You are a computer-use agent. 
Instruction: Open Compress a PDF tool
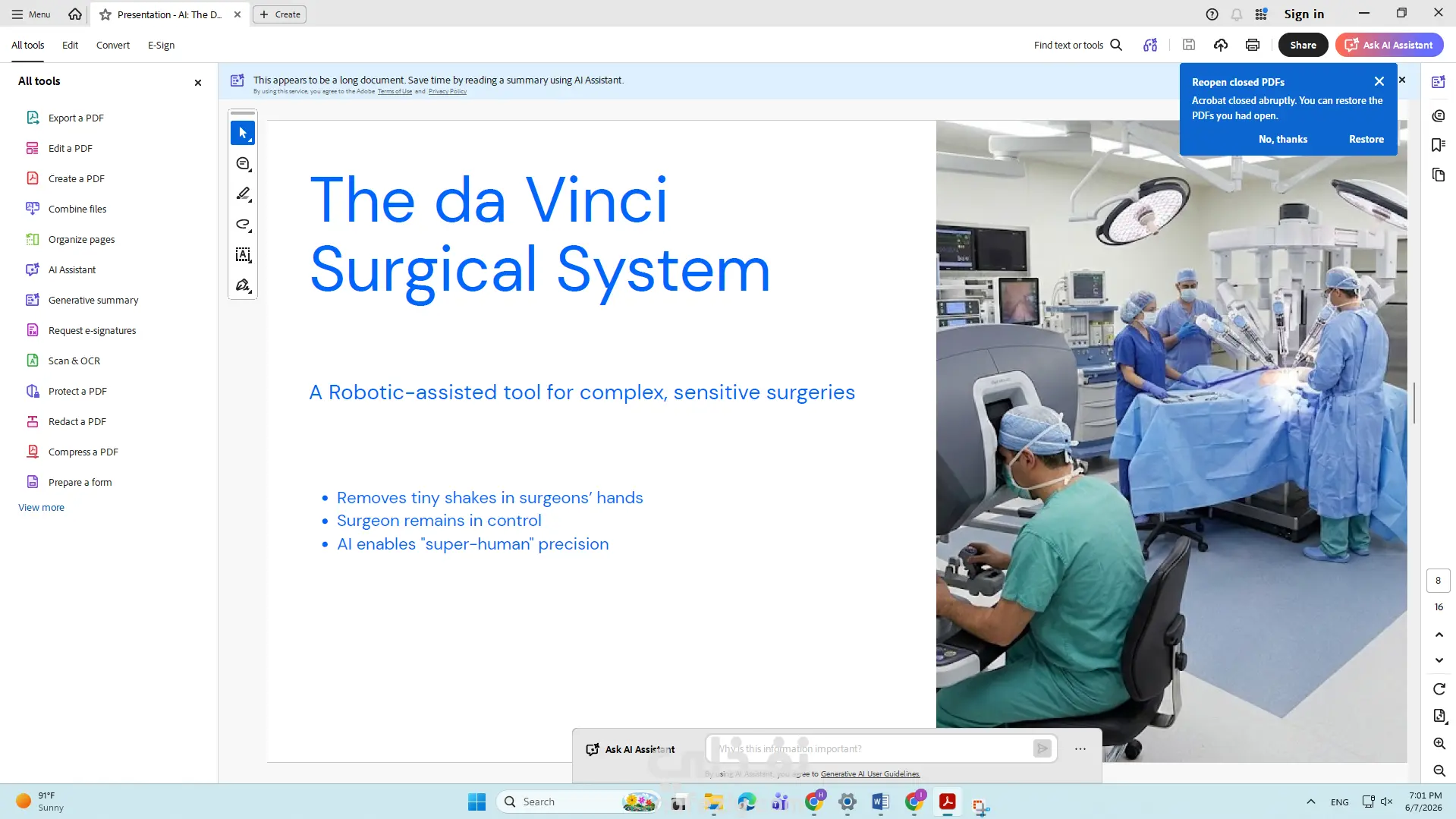[x=83, y=452]
